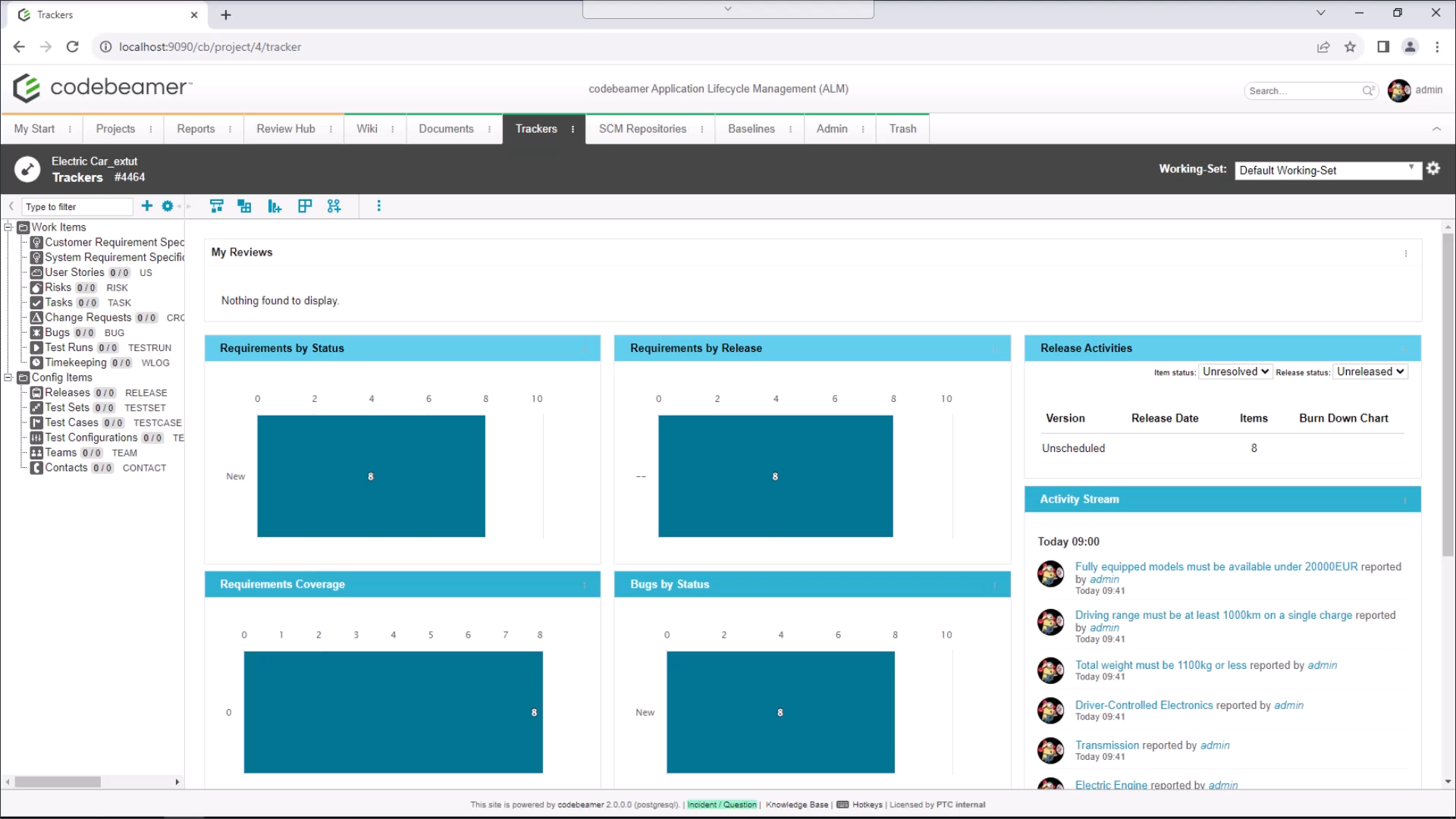Click the codebeamer logo
The width and height of the screenshot is (1456, 819).
point(102,88)
